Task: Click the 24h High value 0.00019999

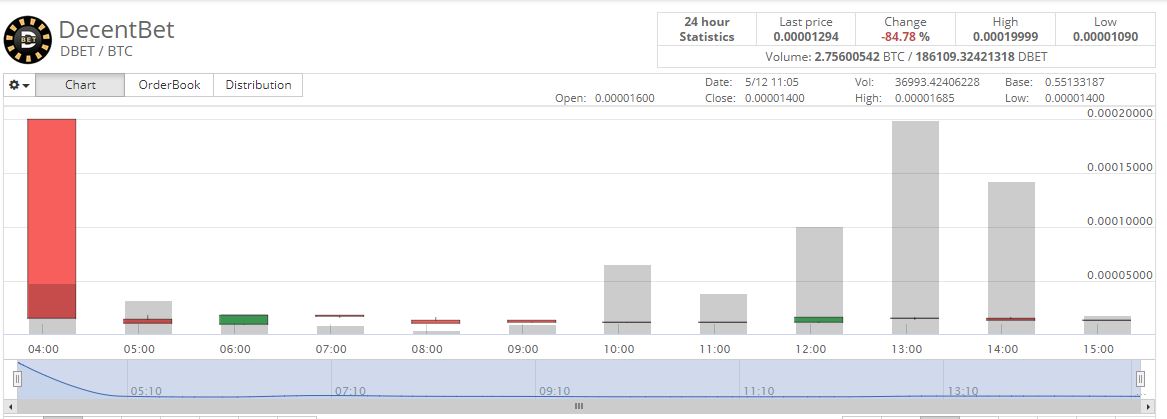Action: [1005, 36]
